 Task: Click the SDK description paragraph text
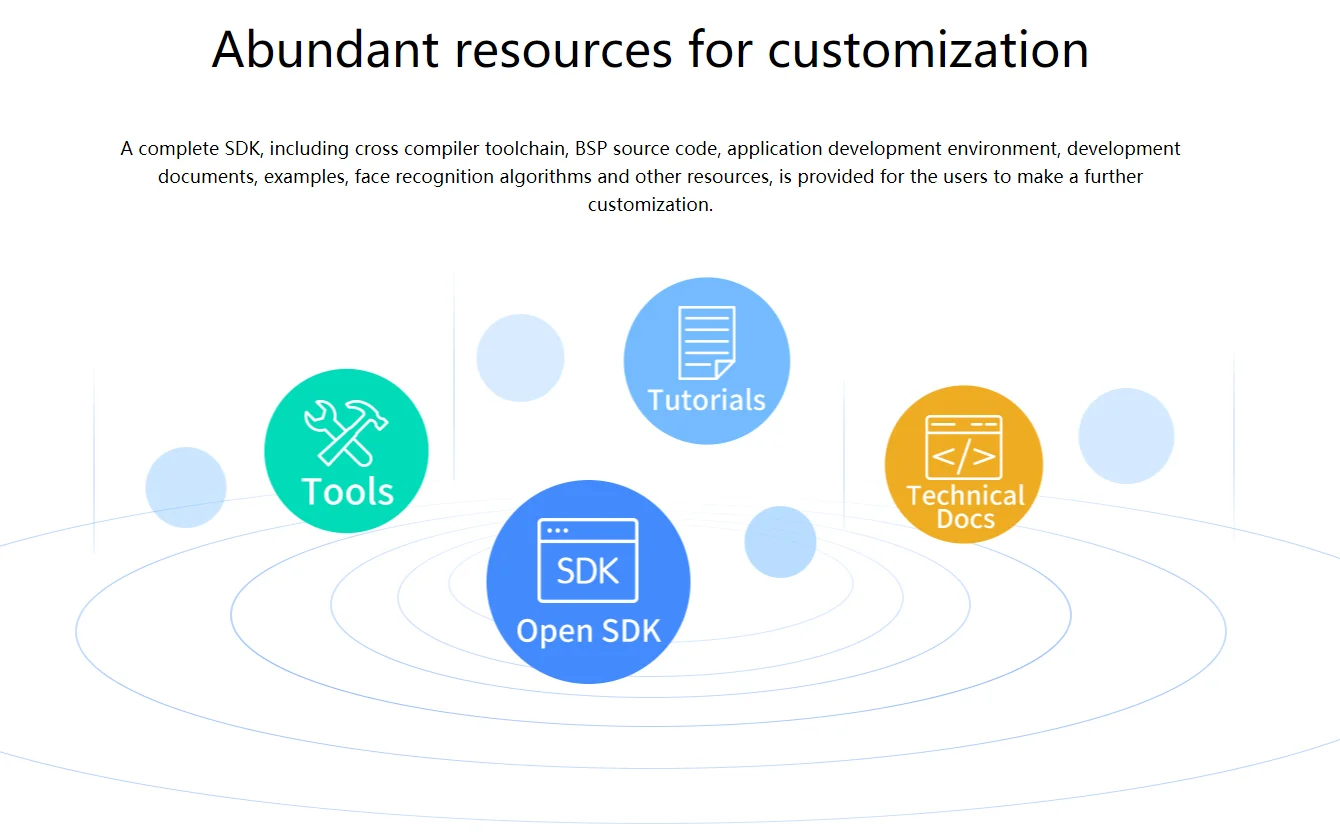tap(650, 176)
